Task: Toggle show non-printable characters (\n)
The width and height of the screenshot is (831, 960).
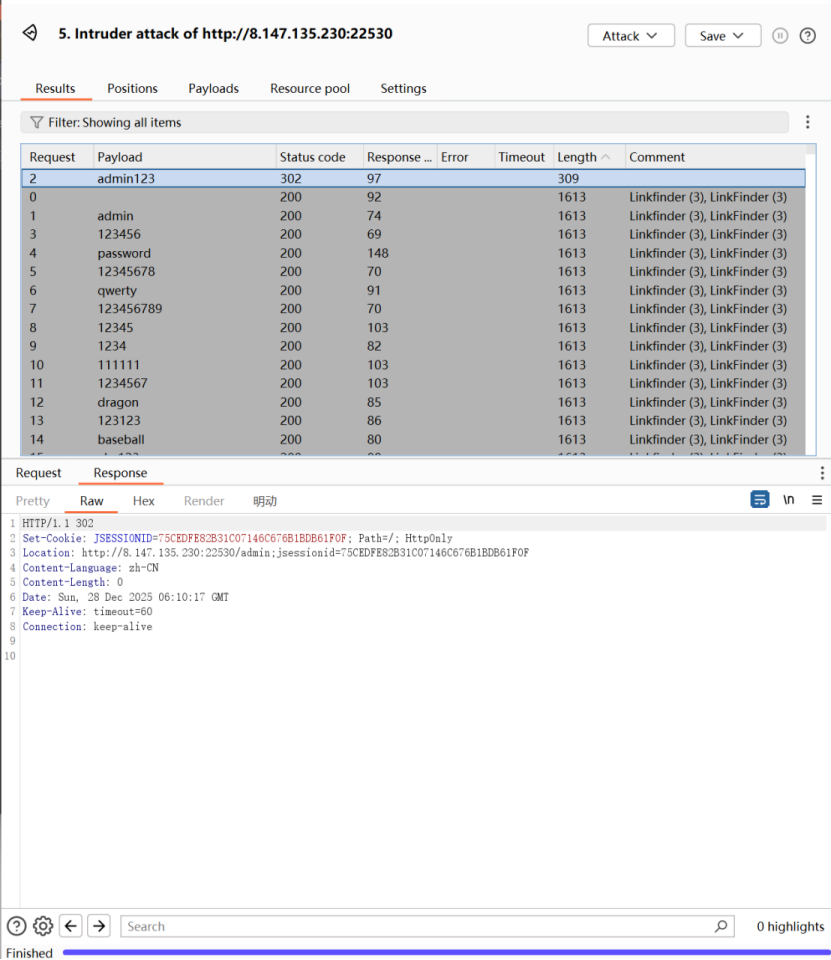Action: click(789, 500)
